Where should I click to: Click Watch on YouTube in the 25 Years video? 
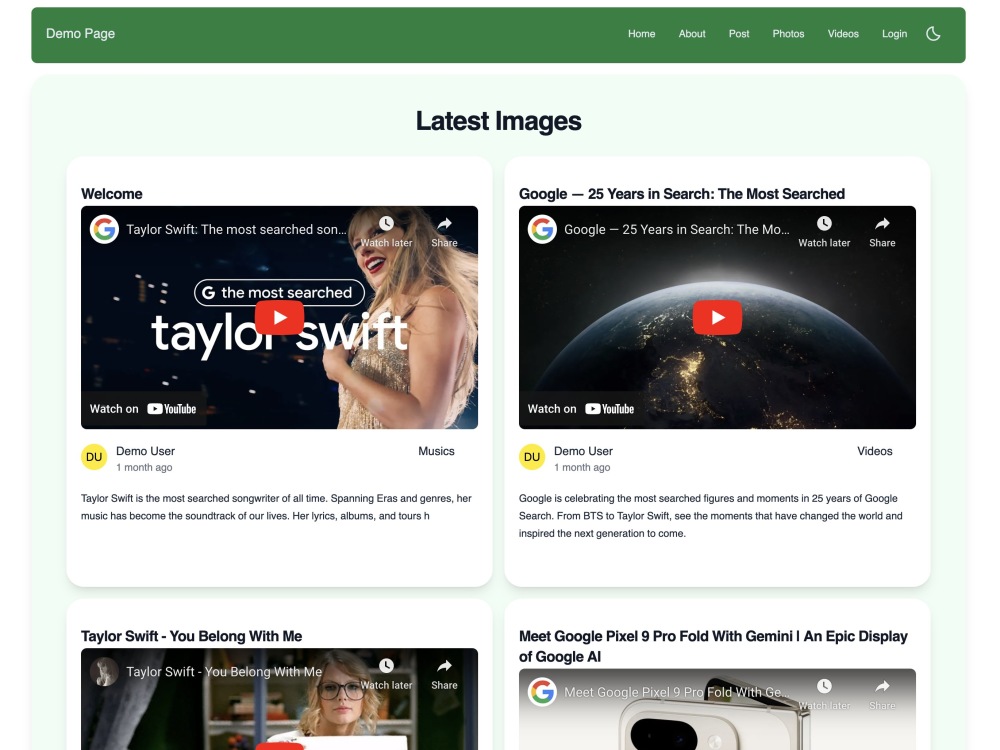(x=581, y=409)
